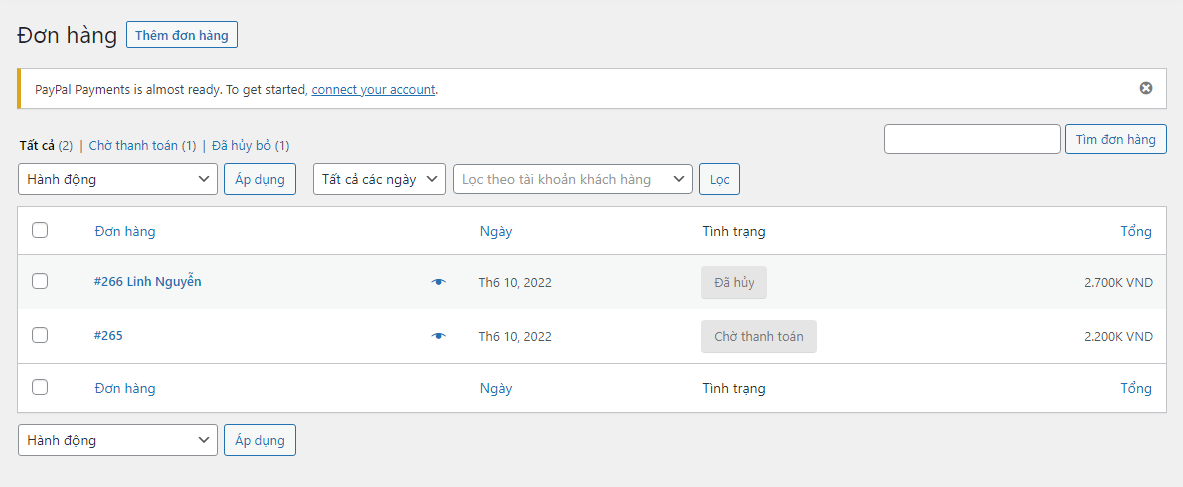Viewport: 1183px width, 487px height.
Task: Preview order #266 with the eye icon
Action: pos(438,282)
